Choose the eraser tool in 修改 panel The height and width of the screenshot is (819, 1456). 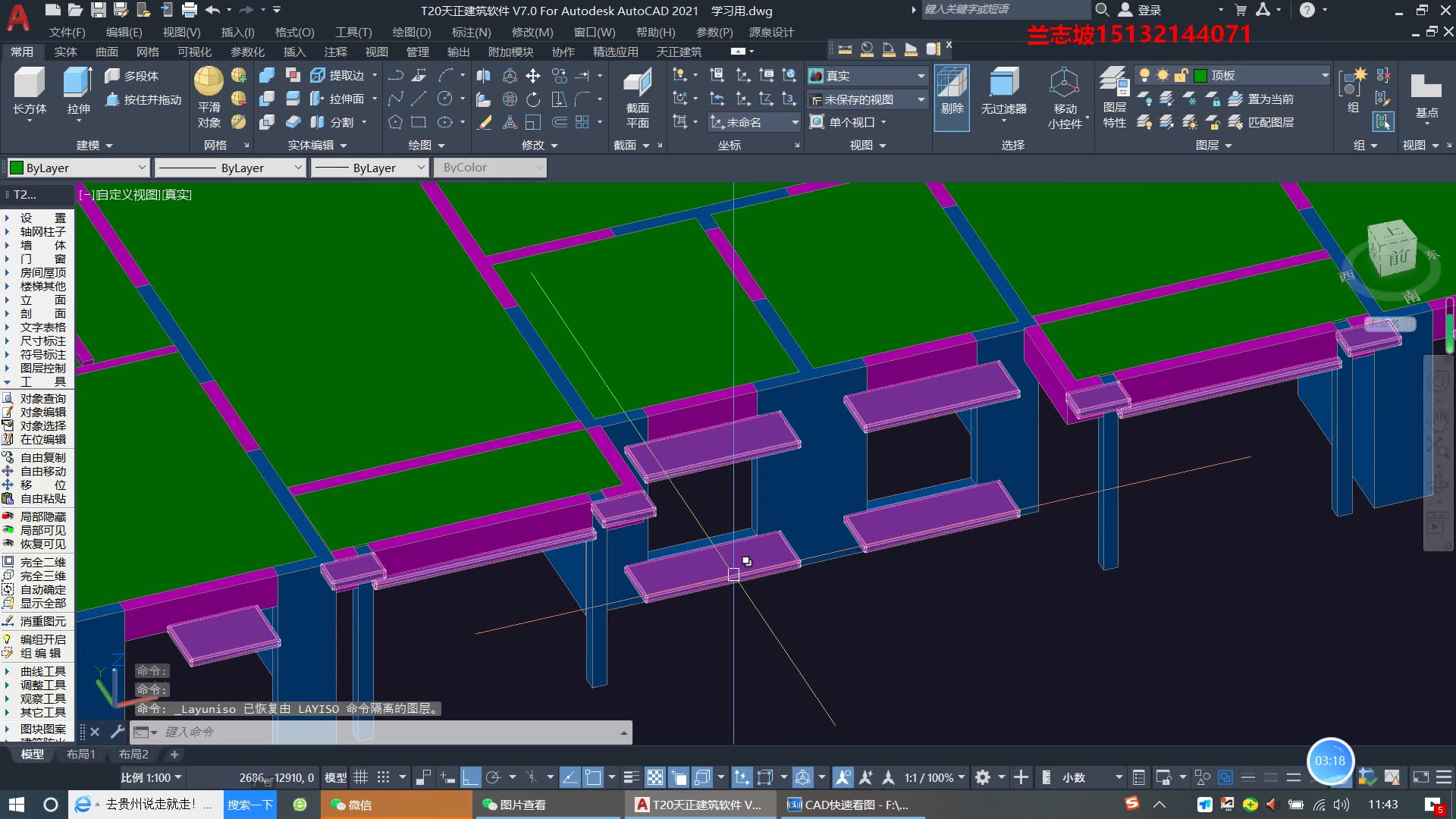coord(484,122)
